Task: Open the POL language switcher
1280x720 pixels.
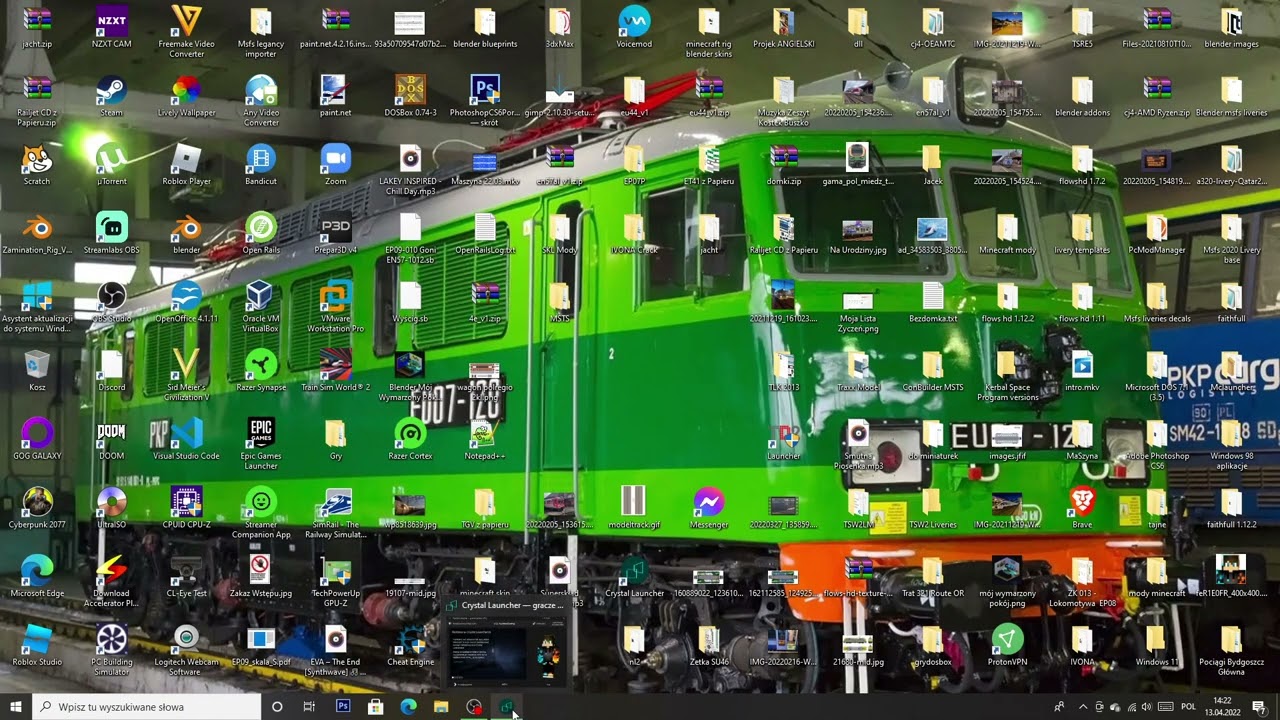Action: 1188,707
